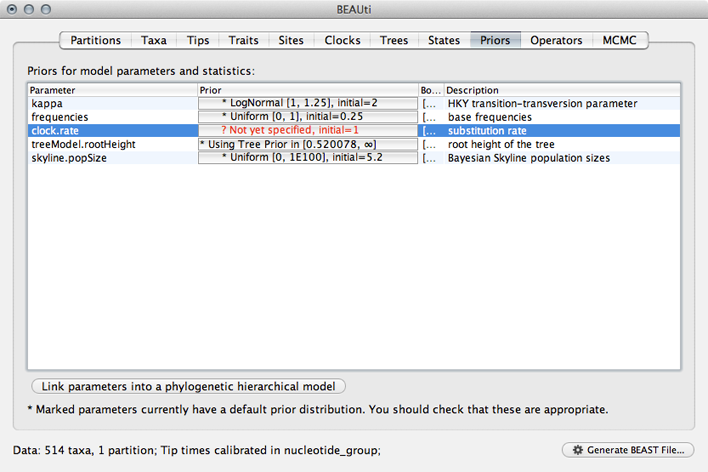The image size is (708, 472).
Task: Specify the clock.rate prior marked Not yet specified
Action: [308, 130]
